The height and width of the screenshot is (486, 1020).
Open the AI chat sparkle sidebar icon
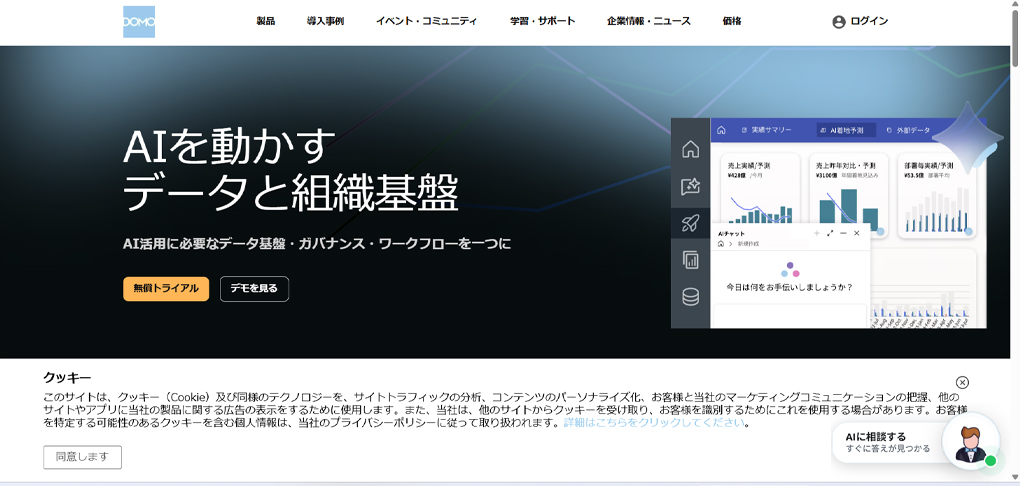690,187
